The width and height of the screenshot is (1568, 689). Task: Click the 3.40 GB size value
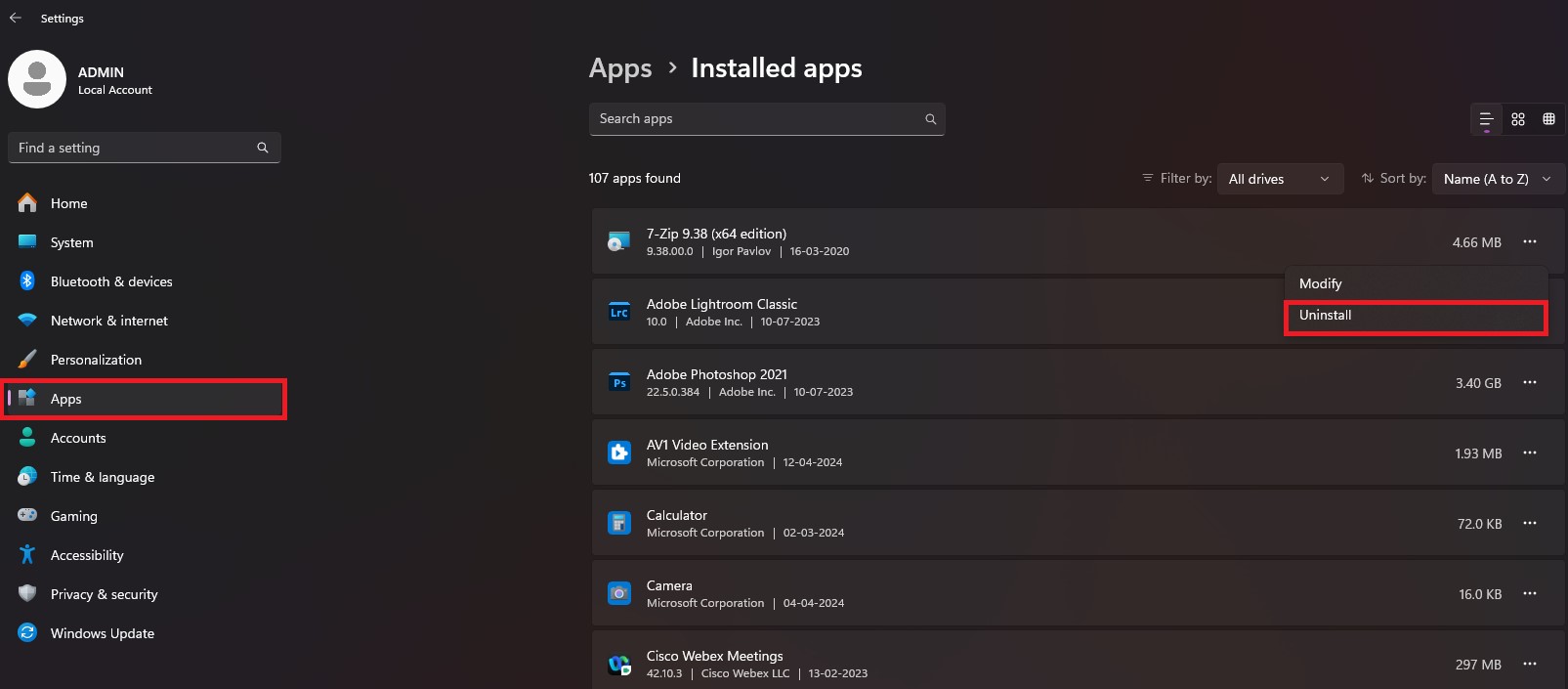pos(1478,383)
